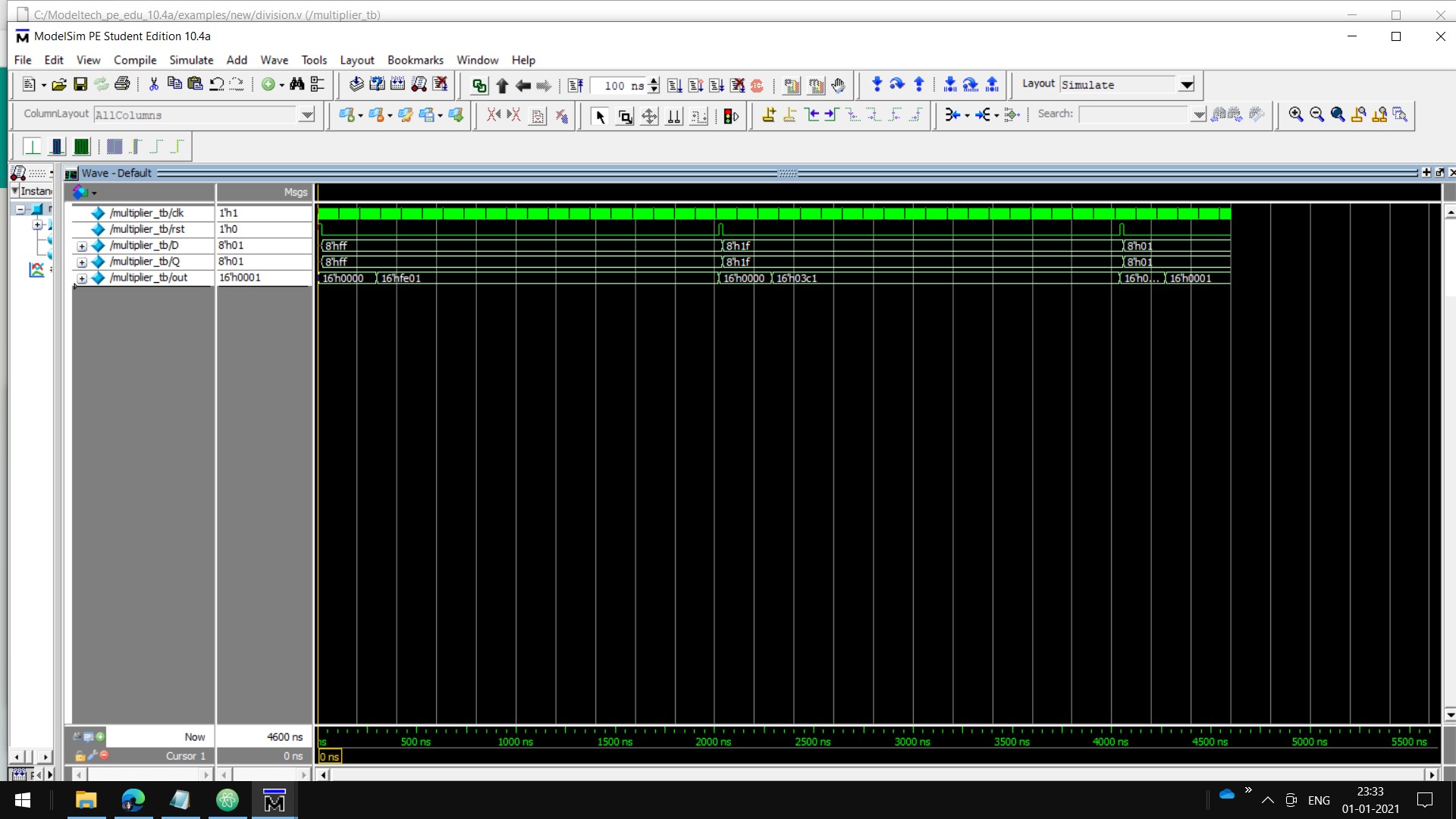Click the Zoom Full icon

pyautogui.click(x=1338, y=115)
